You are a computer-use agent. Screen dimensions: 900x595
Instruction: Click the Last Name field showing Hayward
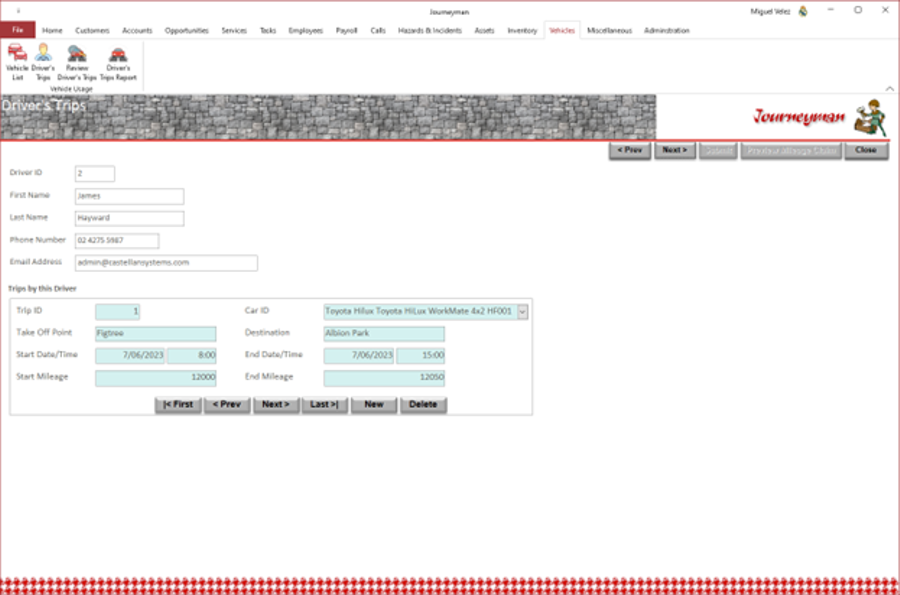point(130,218)
